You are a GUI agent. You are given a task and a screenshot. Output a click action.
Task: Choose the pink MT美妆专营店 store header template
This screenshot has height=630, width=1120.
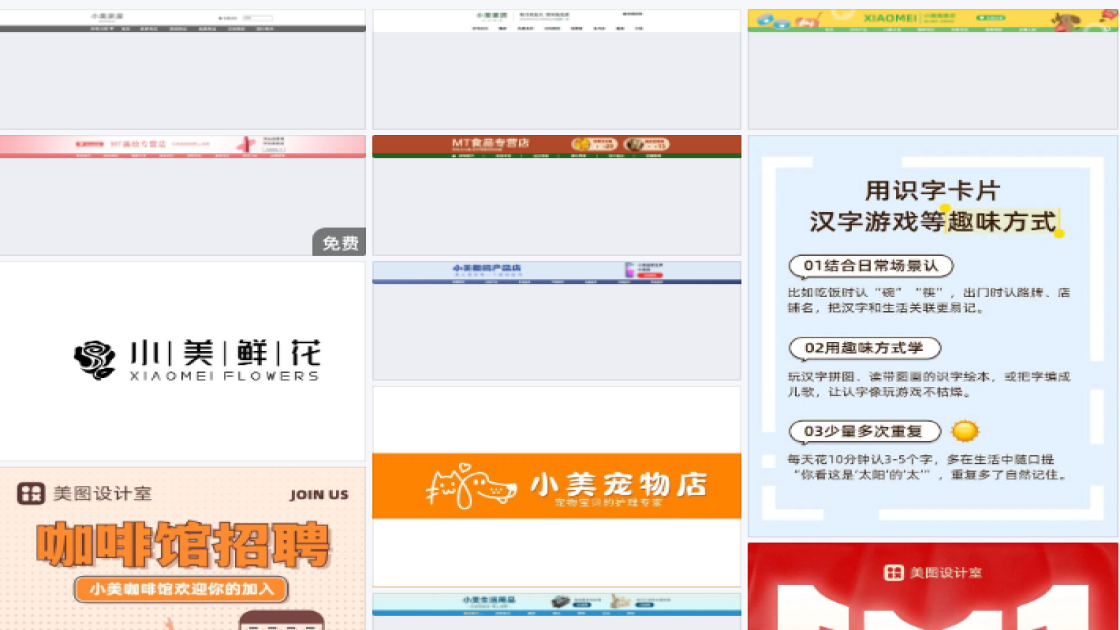click(182, 195)
